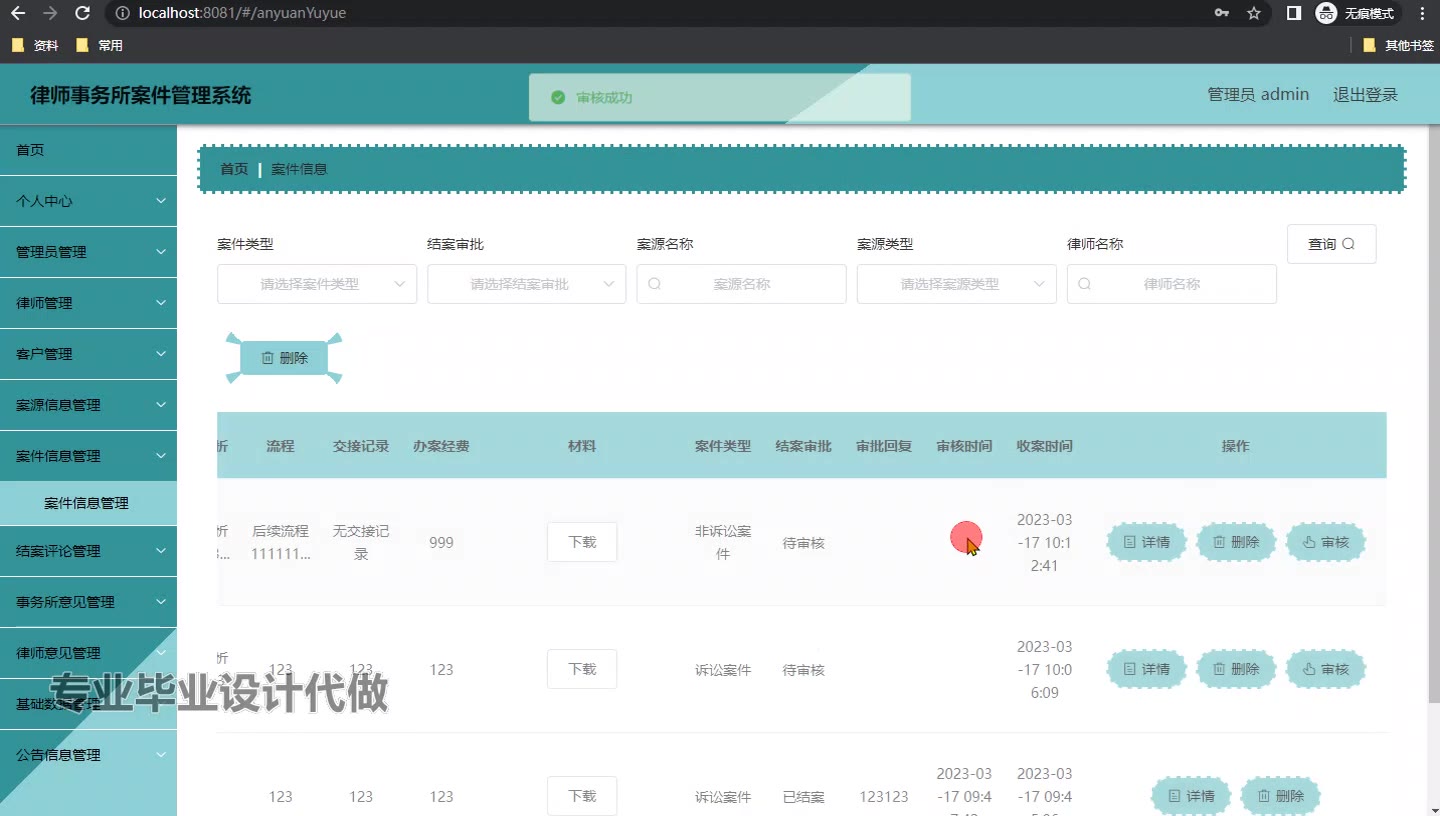The image size is (1440, 816).
Task: Click 退出登录 to log out
Action: [1365, 95]
